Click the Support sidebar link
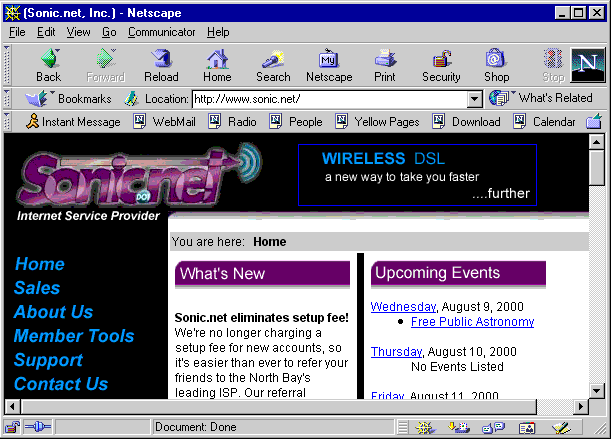The image size is (611, 439). coord(48,360)
